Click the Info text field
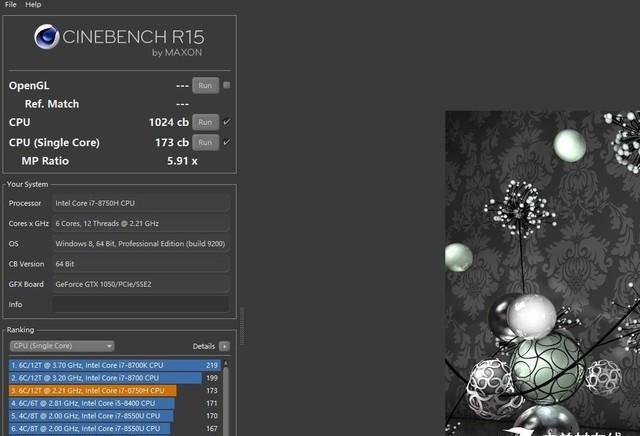This screenshot has width=640, height=436. [142, 304]
